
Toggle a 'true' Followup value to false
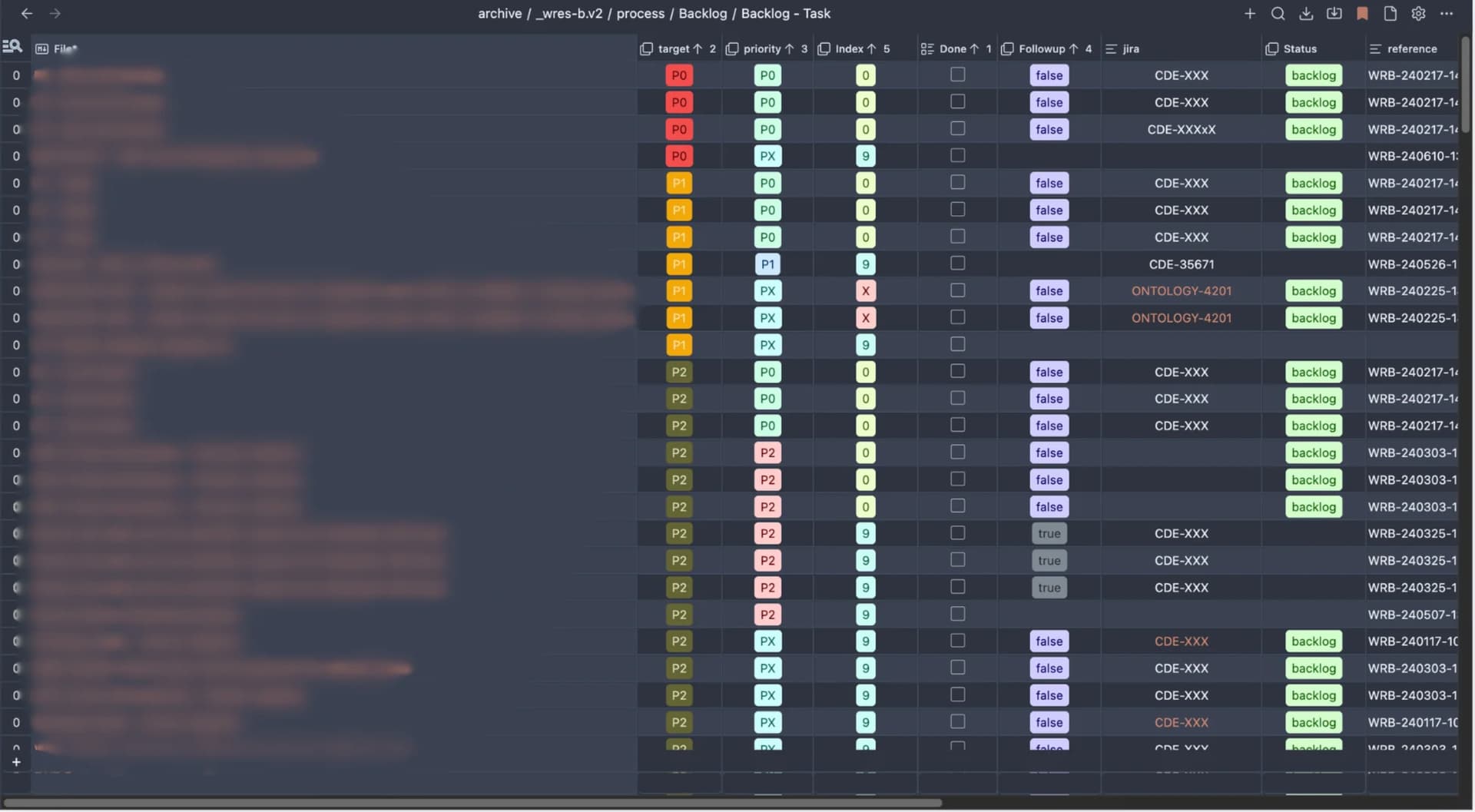(x=1049, y=533)
